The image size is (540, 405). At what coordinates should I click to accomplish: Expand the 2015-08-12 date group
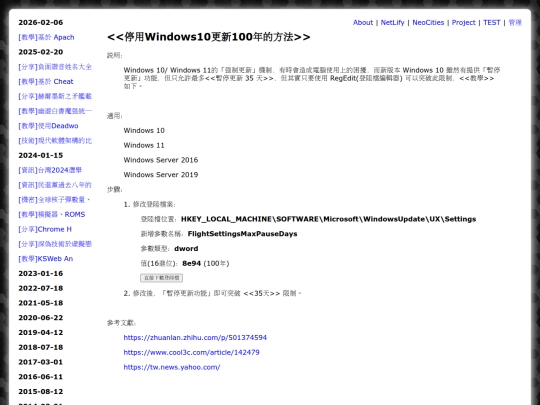41,392
